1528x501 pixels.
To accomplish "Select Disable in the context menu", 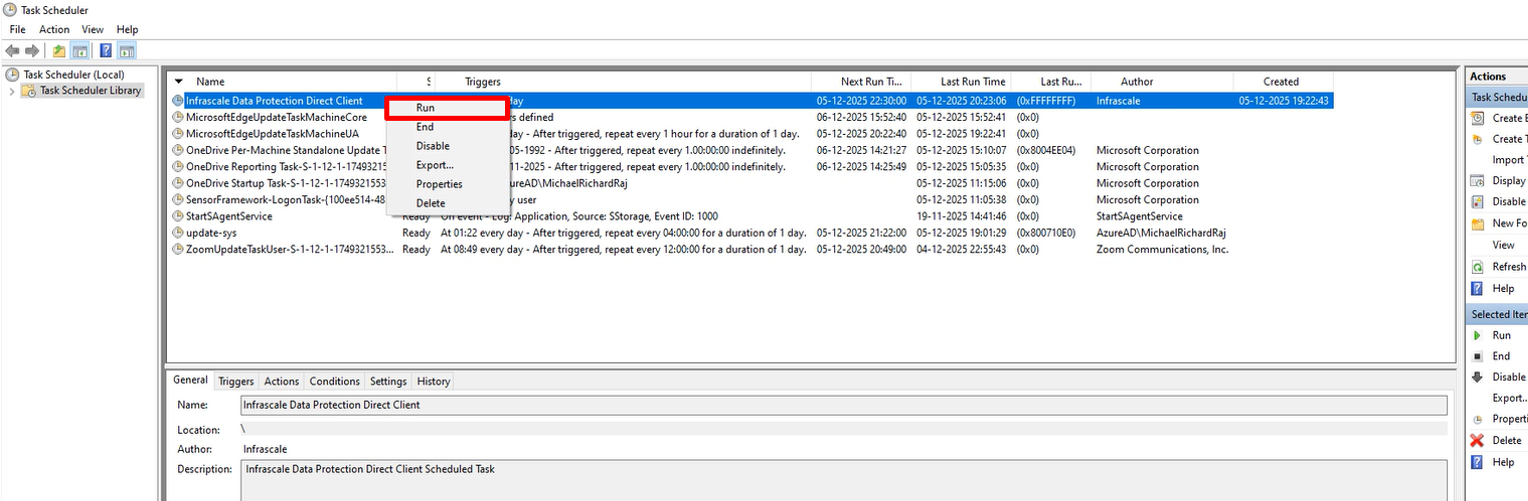I will pos(433,146).
